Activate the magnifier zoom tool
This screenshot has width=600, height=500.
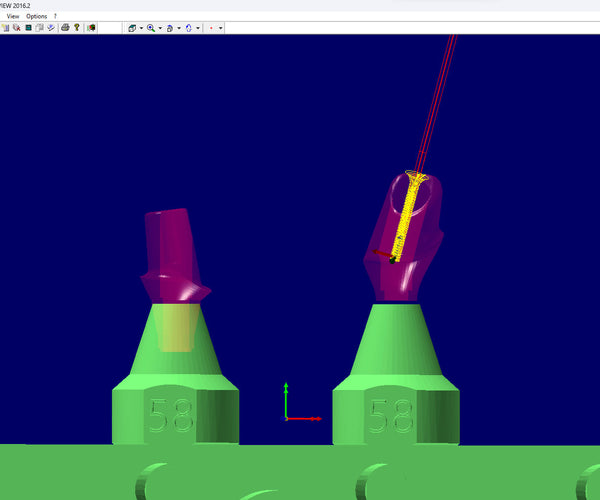point(151,28)
